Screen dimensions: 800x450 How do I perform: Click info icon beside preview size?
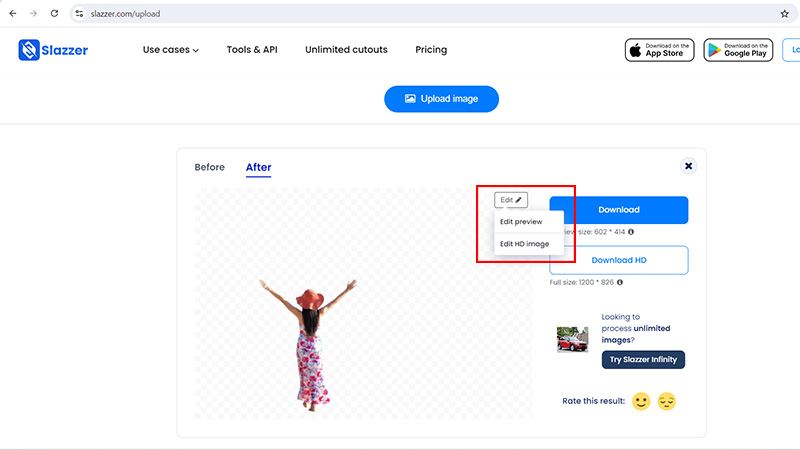pyautogui.click(x=631, y=232)
